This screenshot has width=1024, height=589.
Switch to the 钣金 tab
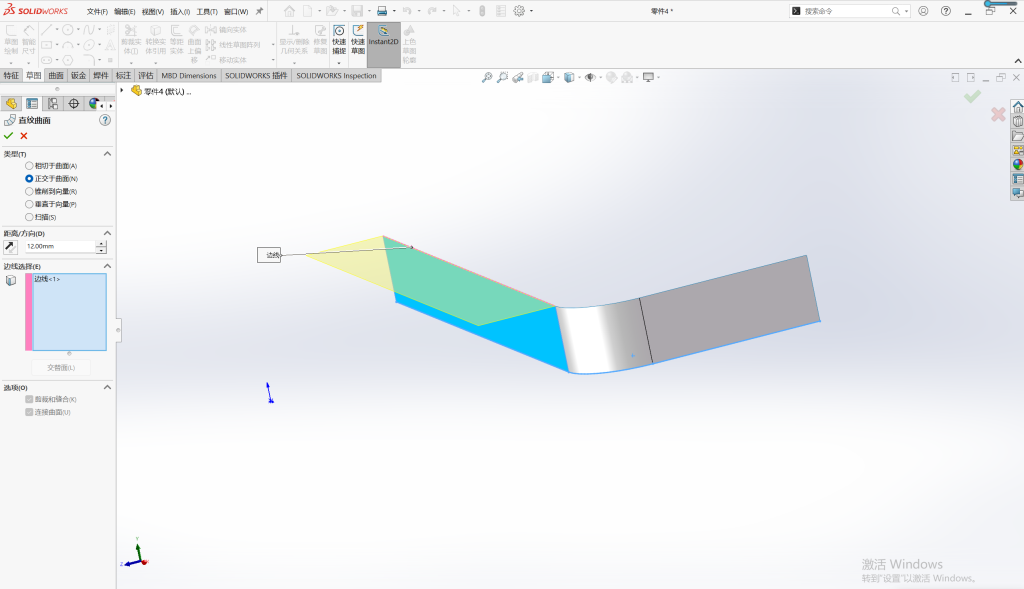pyautogui.click(x=78, y=76)
